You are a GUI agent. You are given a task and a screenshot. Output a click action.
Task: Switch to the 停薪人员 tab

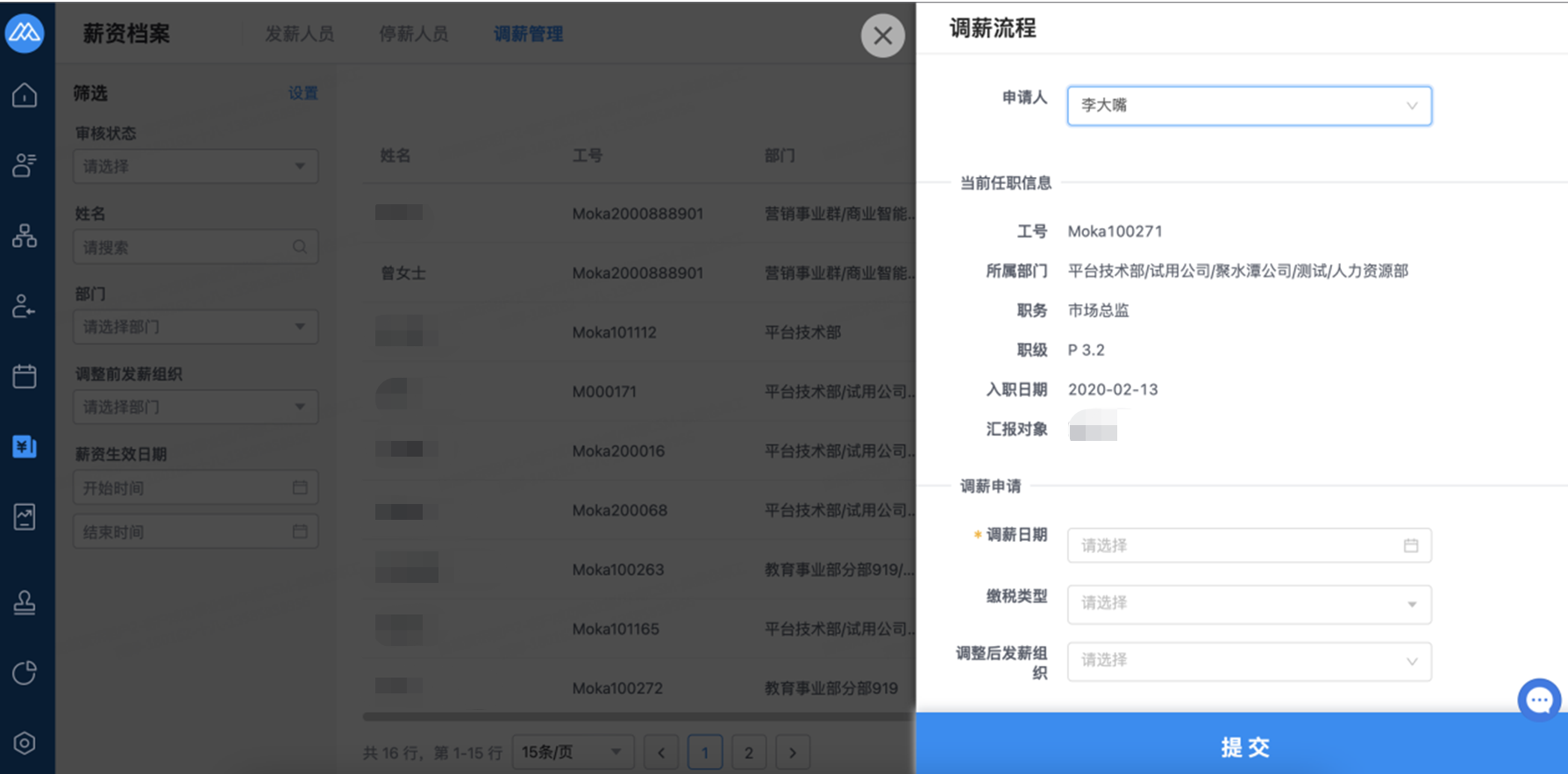click(413, 34)
